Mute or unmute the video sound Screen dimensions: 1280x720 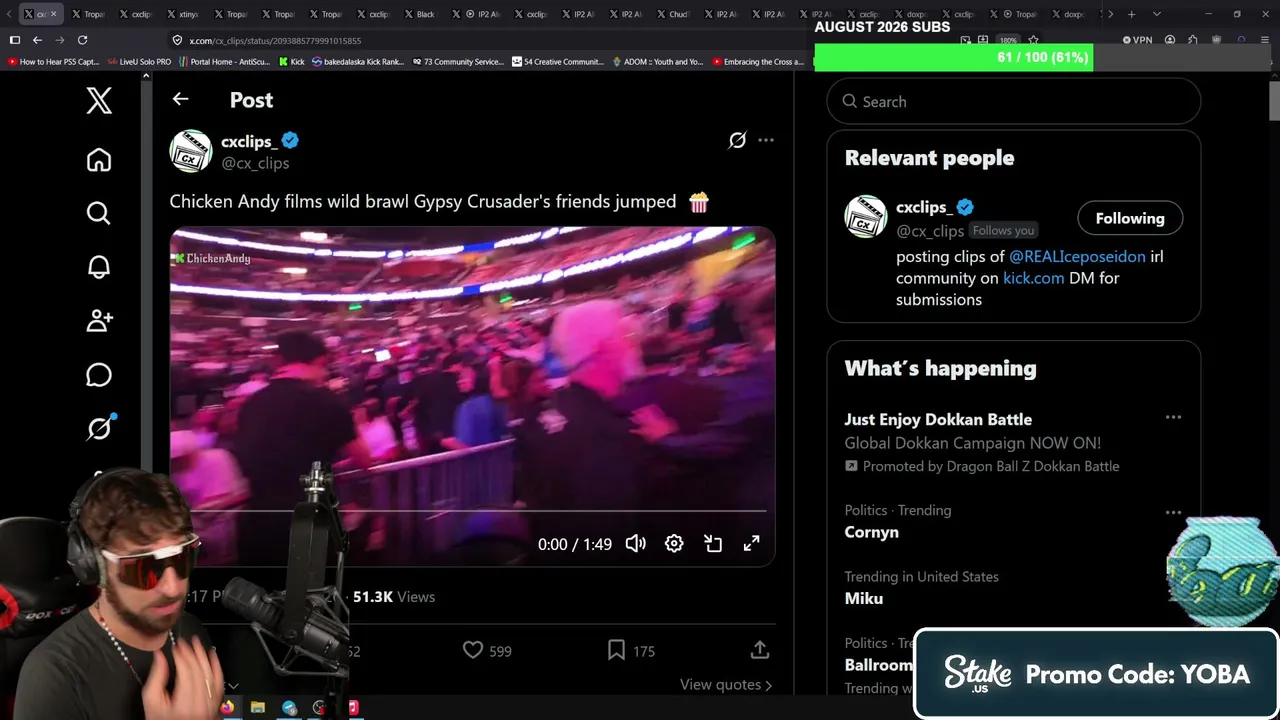(x=635, y=544)
